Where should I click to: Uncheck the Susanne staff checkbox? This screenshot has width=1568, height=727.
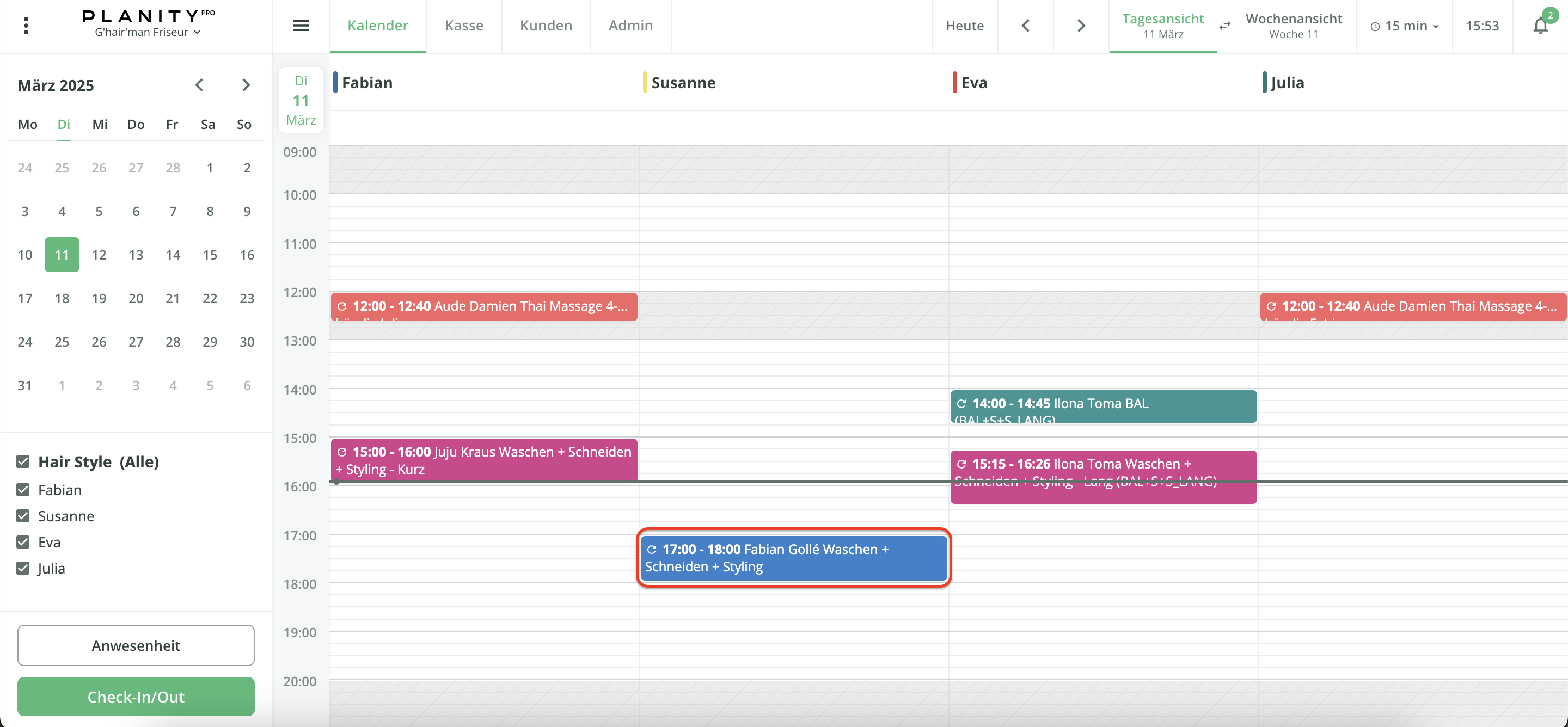click(x=23, y=516)
